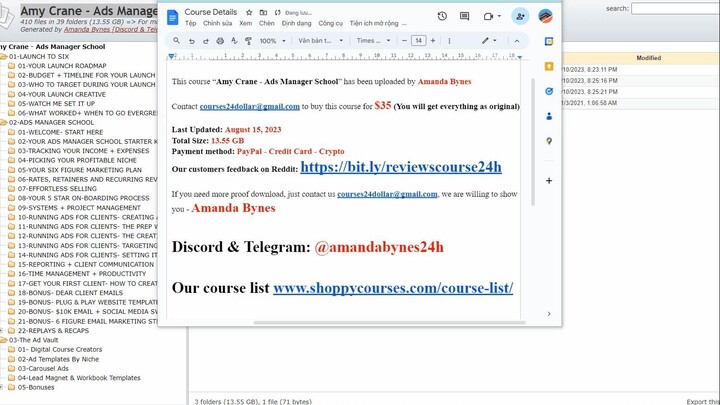Click the document vertical scrollbar

point(533,142)
